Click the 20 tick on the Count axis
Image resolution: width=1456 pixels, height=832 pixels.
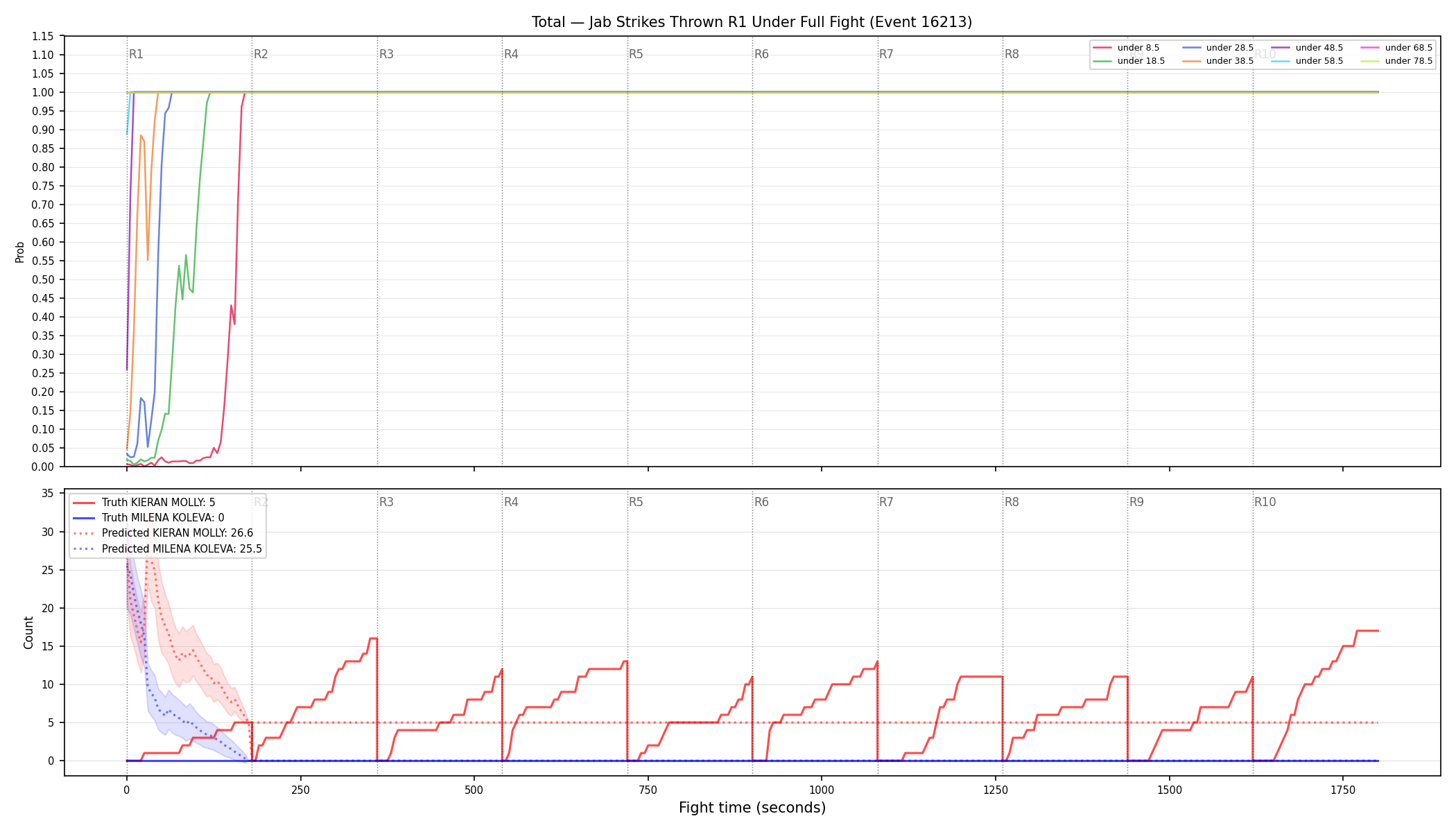click(48, 608)
